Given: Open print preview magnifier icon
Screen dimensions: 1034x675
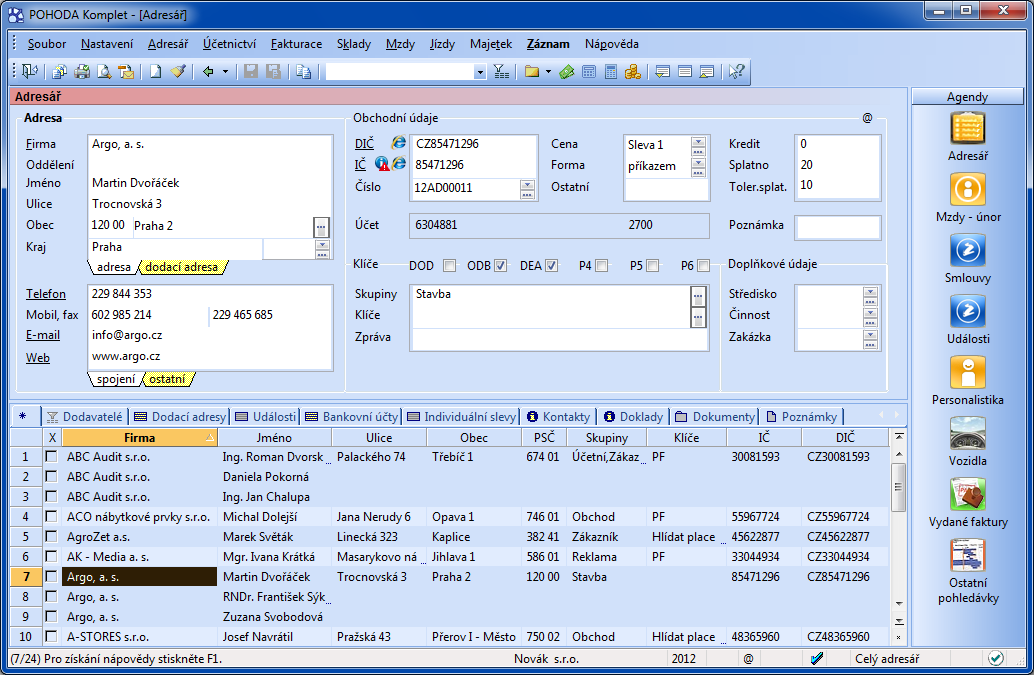Looking at the screenshot, I should [104, 71].
